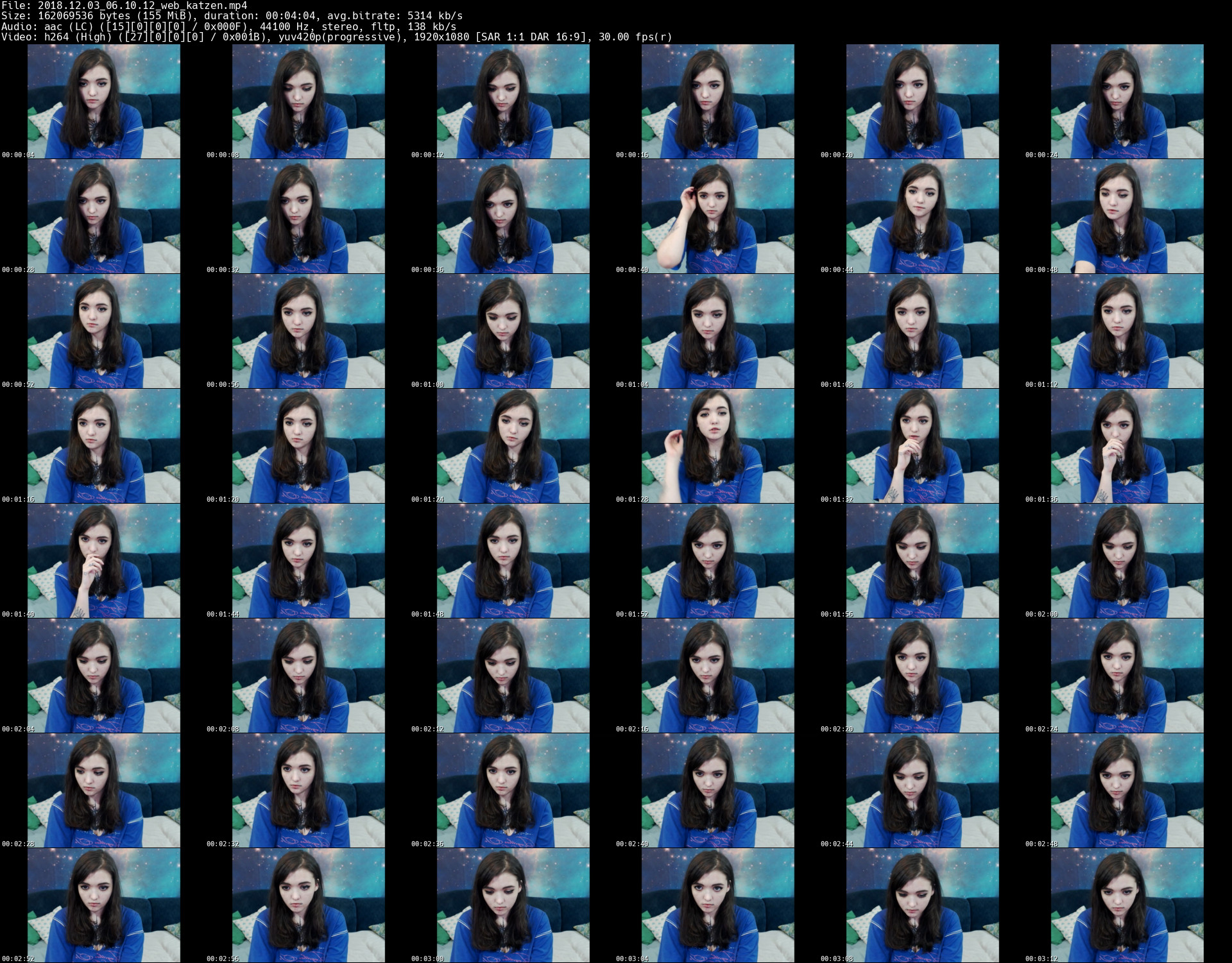The height and width of the screenshot is (963, 1232).
Task: Select the thumbnail at timestamp 00:03:12
Action: point(1127,905)
